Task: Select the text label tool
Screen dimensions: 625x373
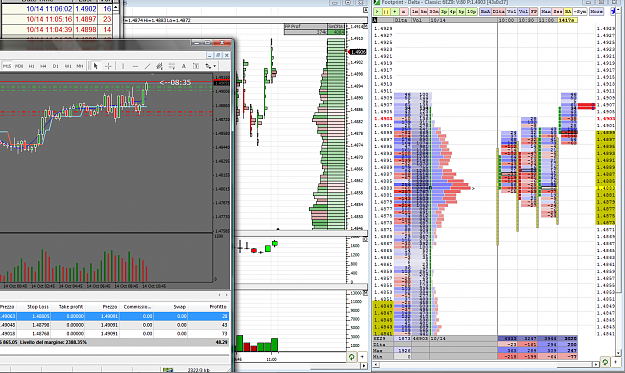Action: (x=196, y=66)
